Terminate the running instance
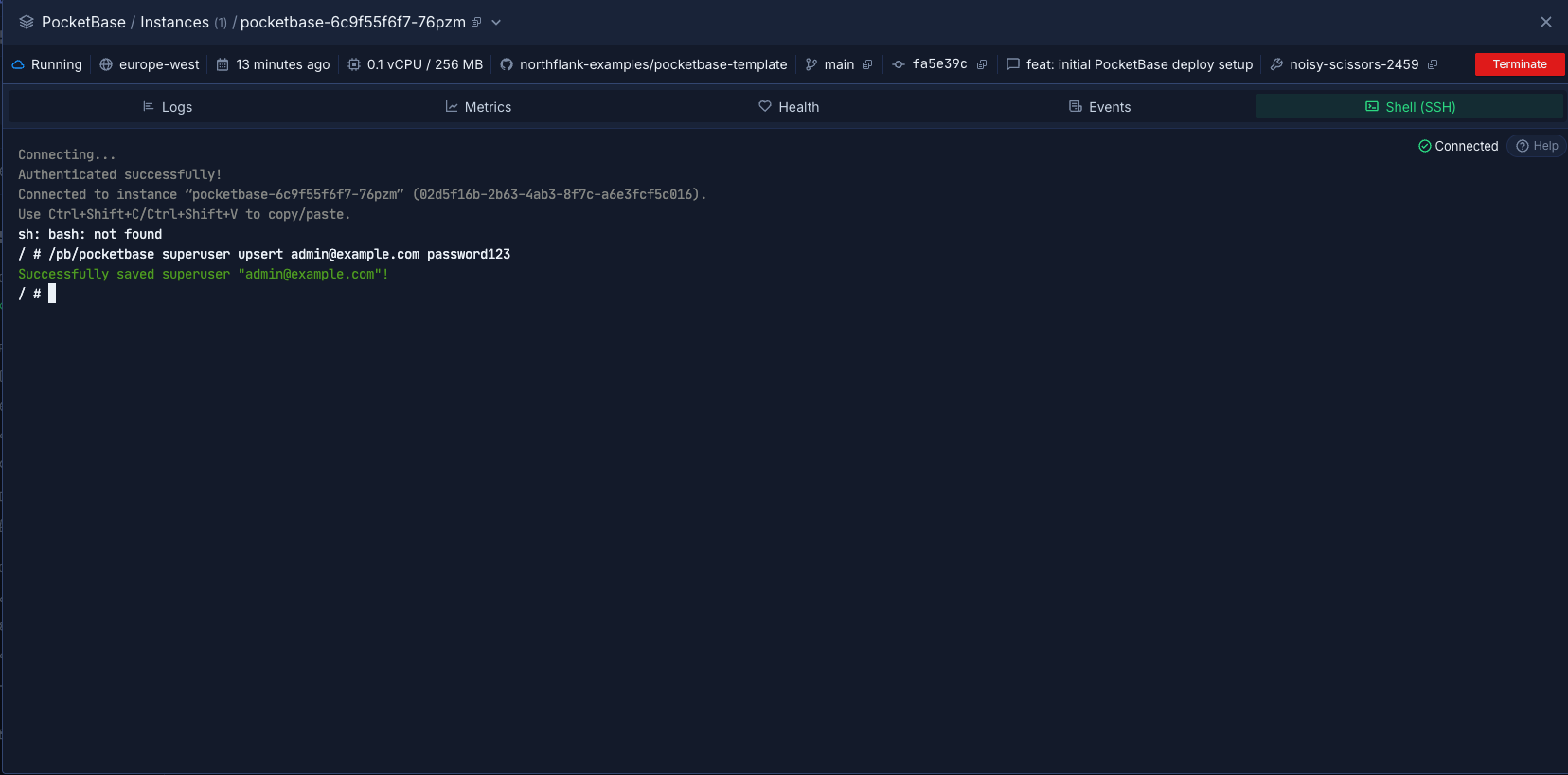Image resolution: width=1568 pixels, height=775 pixels. [x=1520, y=64]
